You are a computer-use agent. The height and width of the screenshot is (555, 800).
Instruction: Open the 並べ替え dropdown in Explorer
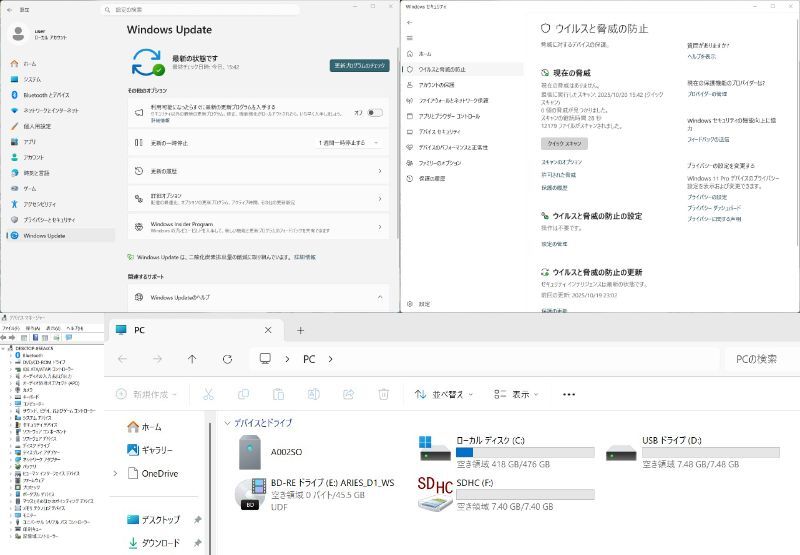[x=443, y=394]
